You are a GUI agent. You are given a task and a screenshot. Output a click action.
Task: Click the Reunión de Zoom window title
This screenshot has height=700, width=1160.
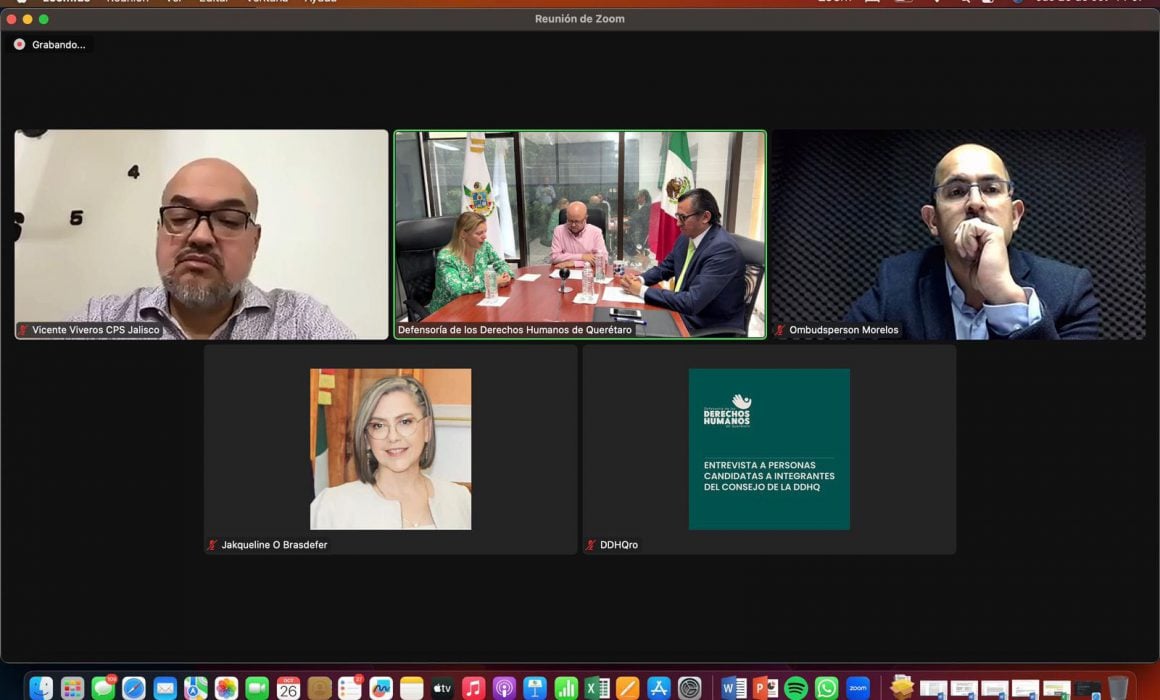point(580,19)
